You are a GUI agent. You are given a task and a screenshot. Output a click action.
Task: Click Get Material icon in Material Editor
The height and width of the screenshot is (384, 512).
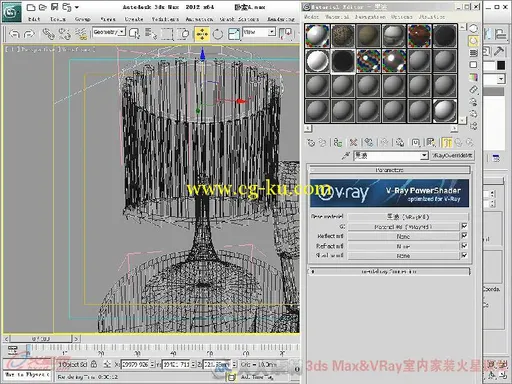pos(311,143)
